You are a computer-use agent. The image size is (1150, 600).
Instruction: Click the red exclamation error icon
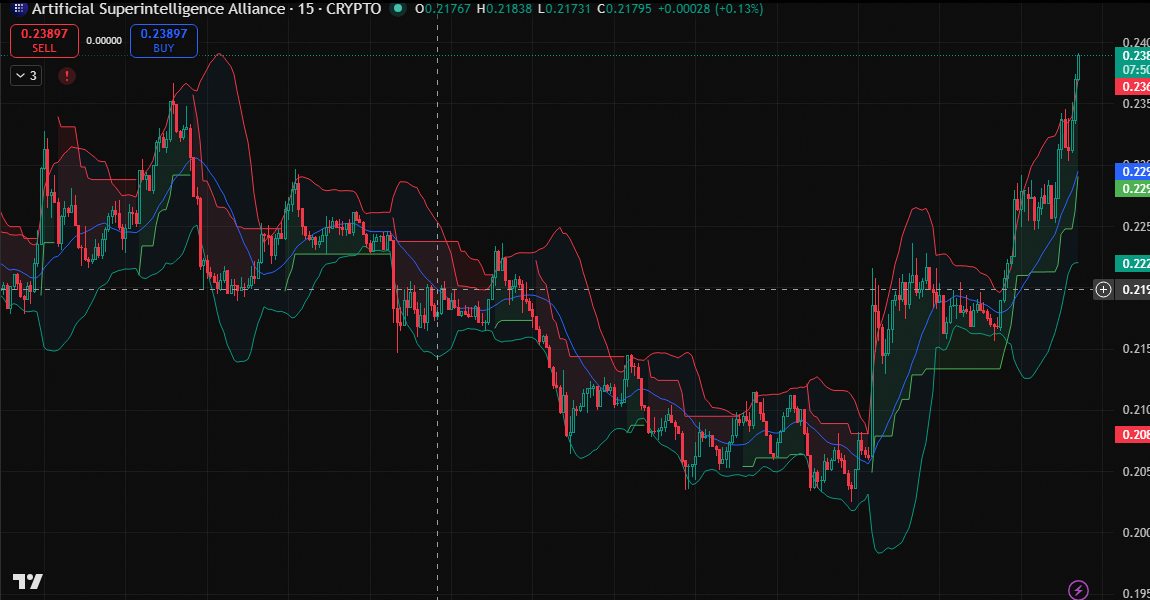coord(67,76)
